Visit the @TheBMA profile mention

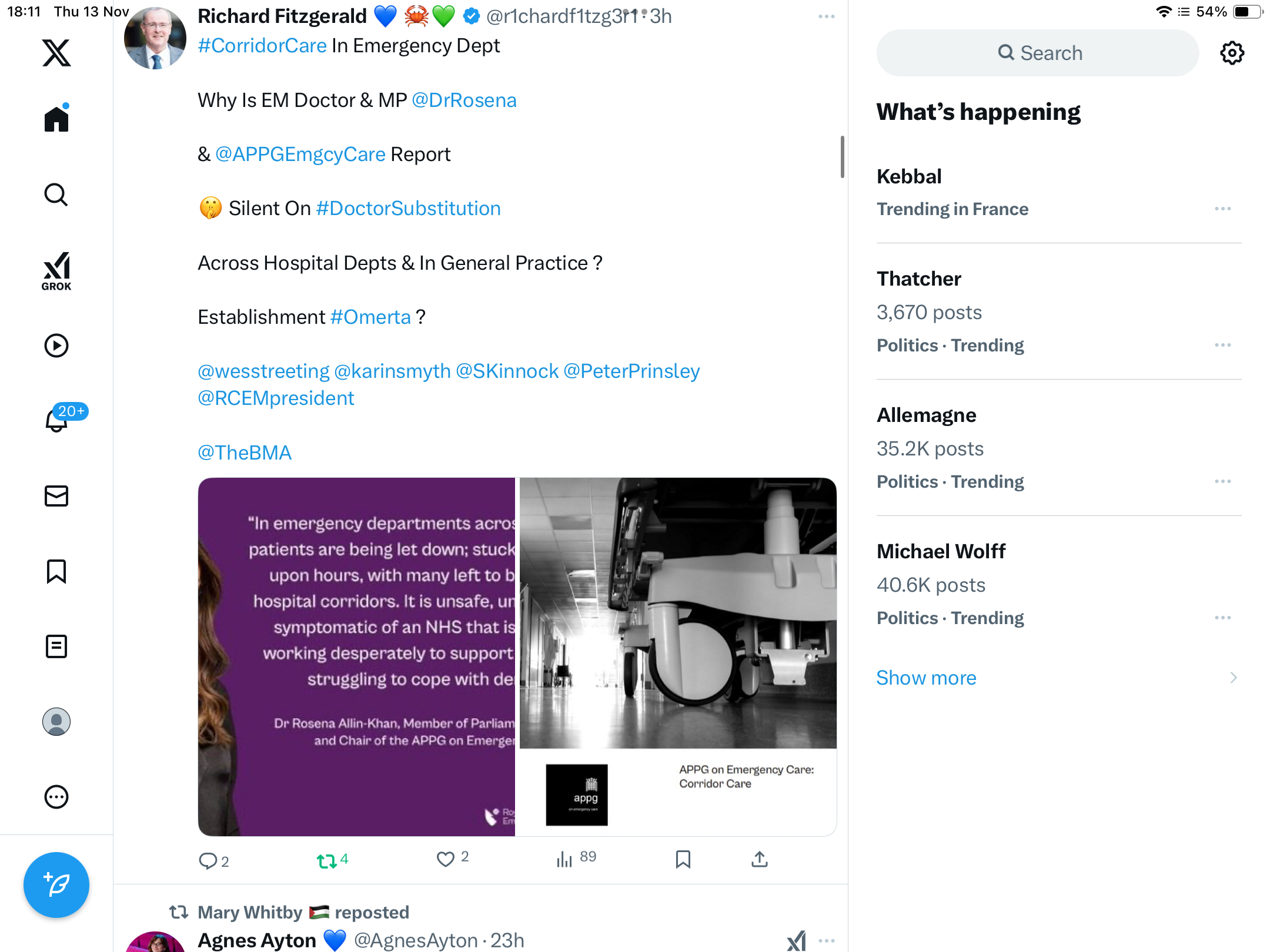[245, 452]
